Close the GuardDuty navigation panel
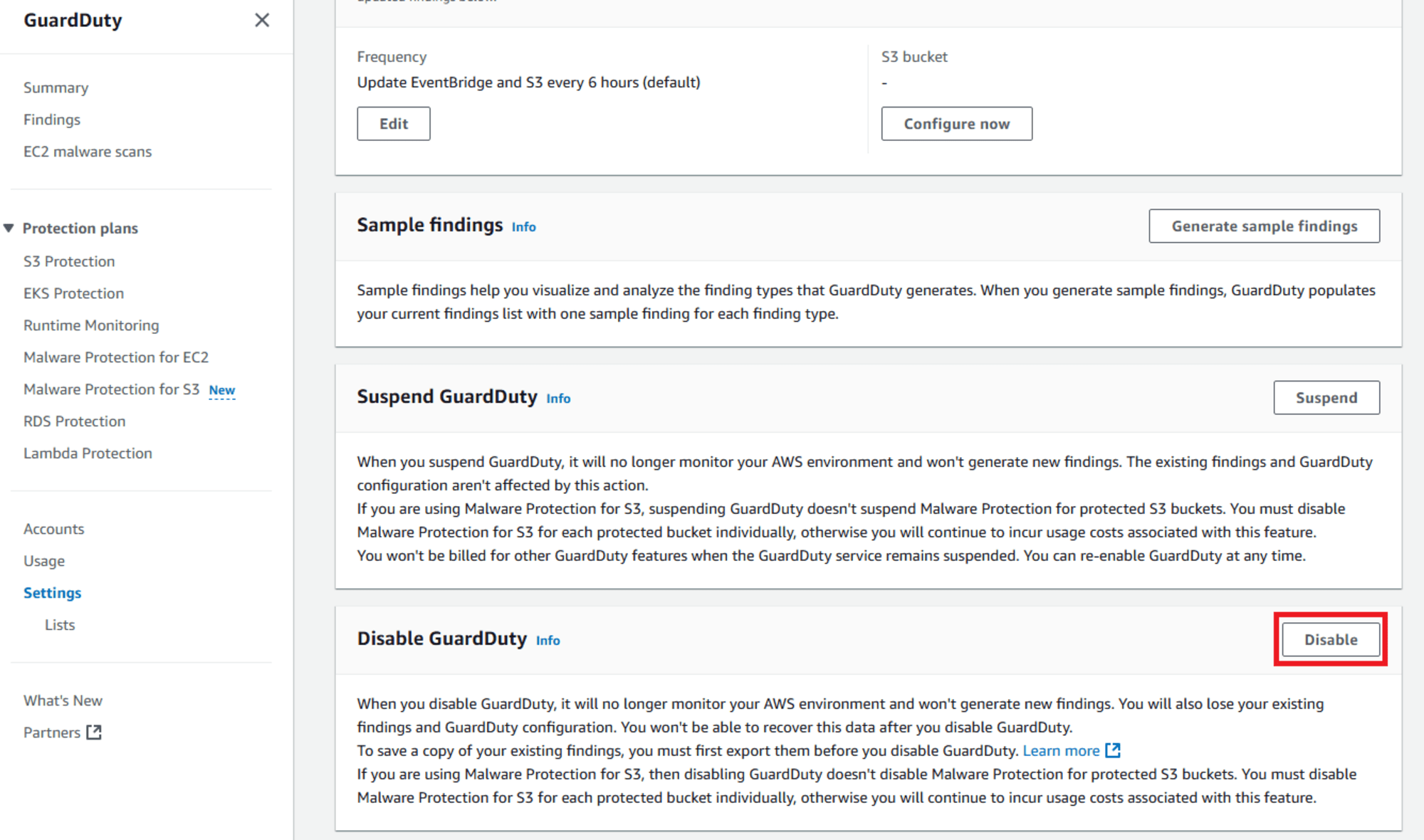Viewport: 1424px width, 840px height. pyautogui.click(x=262, y=20)
